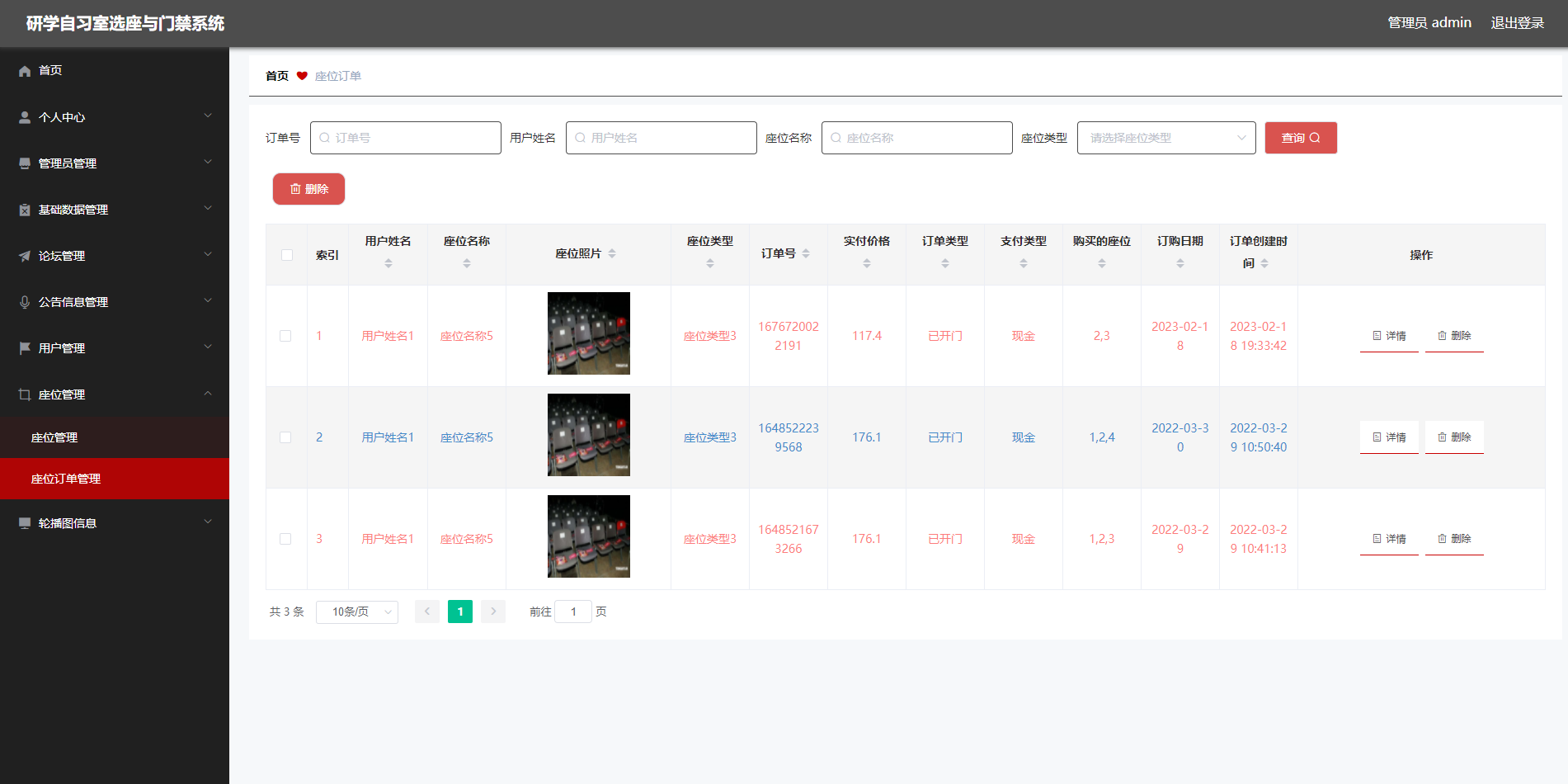Viewport: 1568px width, 784px height.
Task: Open the 公告信息管理 menu label
Action: click(x=73, y=302)
